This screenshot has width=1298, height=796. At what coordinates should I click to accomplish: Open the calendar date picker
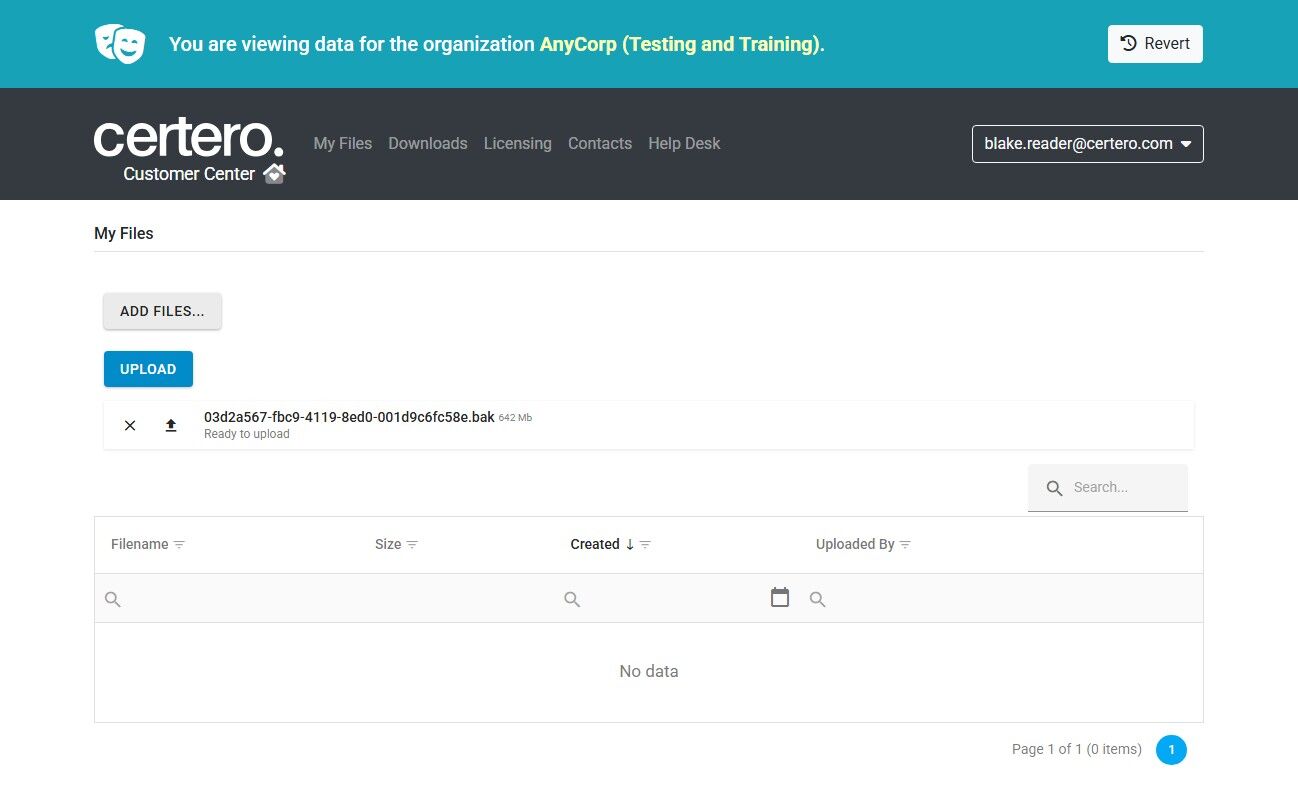[780, 597]
